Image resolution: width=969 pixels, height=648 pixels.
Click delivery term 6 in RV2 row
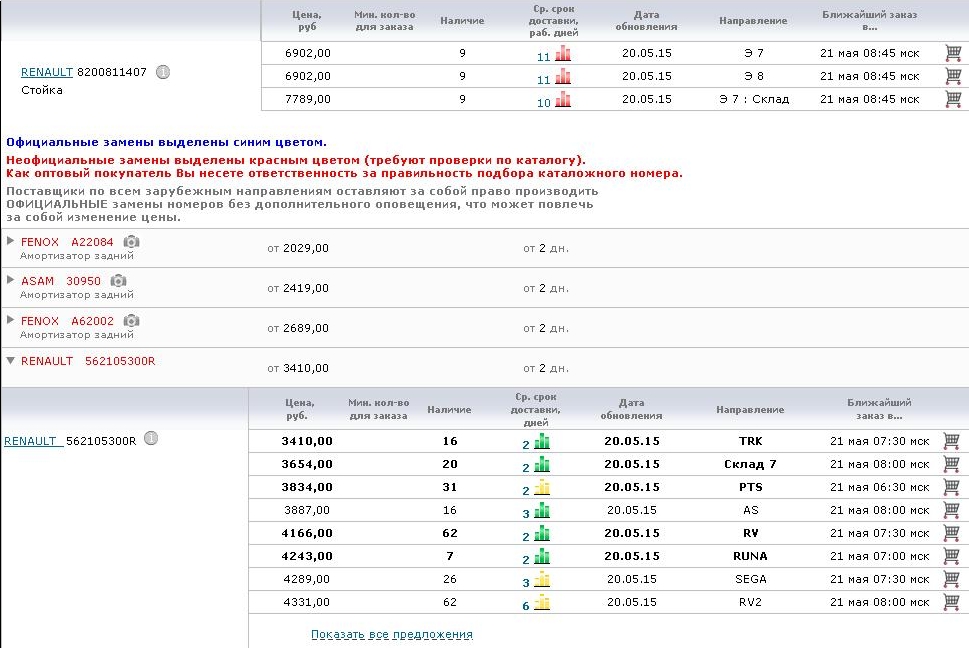click(526, 606)
